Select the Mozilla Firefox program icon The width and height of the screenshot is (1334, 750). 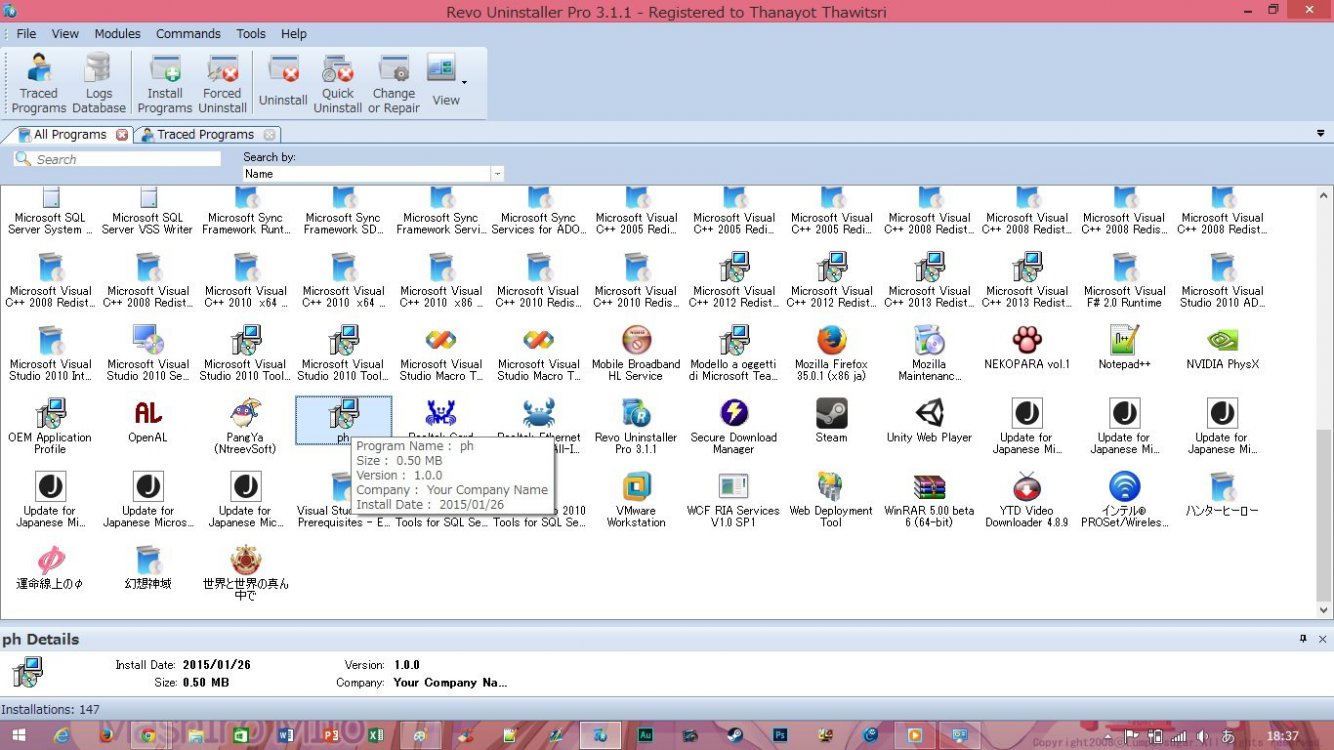click(x=830, y=340)
